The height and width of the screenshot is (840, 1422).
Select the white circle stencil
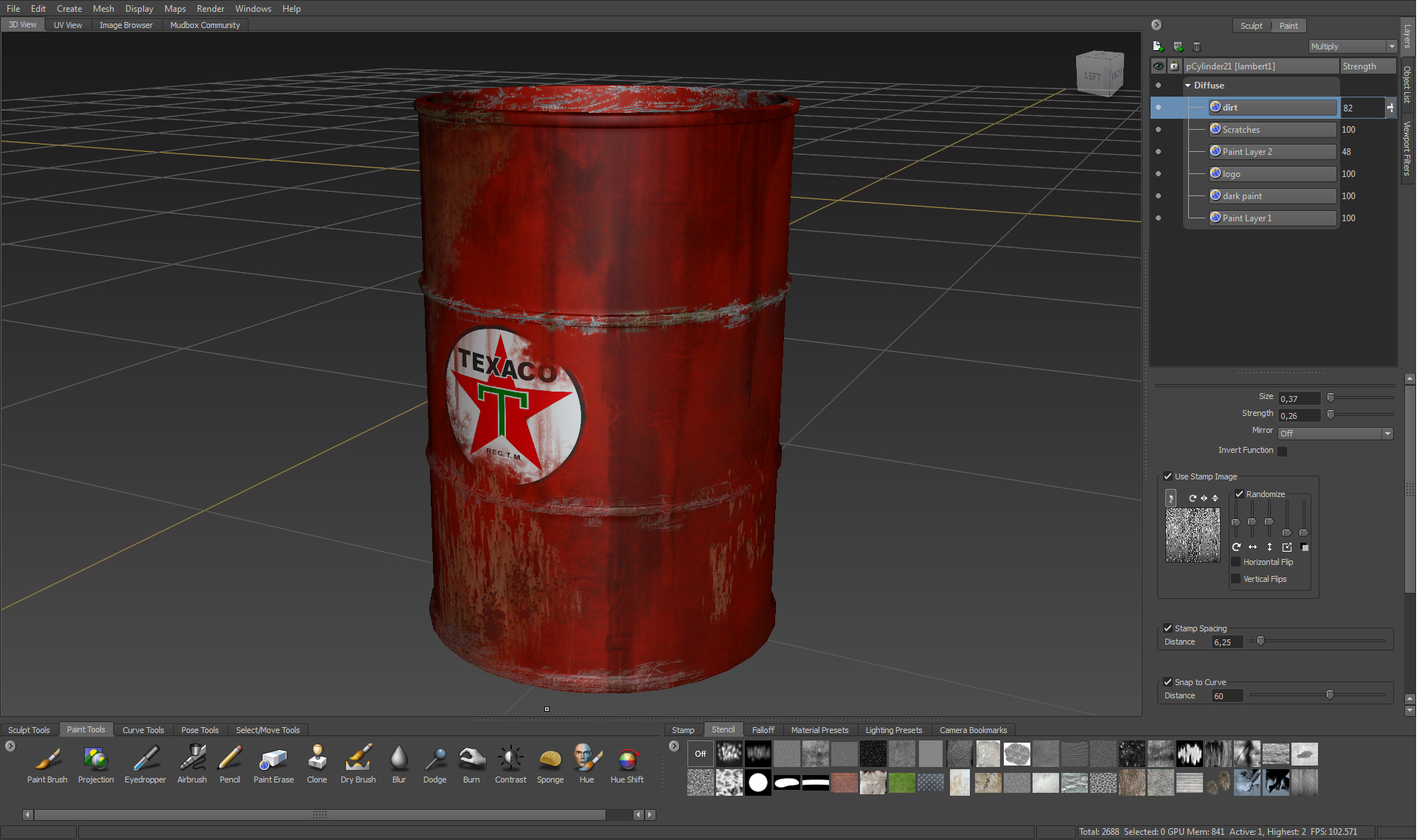point(757,782)
